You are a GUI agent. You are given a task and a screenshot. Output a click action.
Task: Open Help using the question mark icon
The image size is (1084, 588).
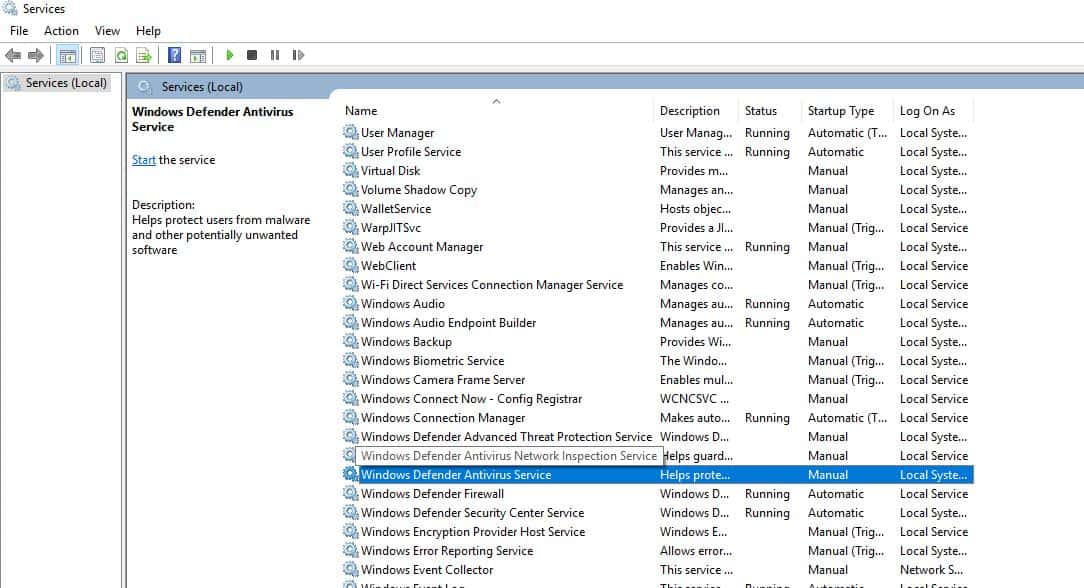tap(173, 55)
